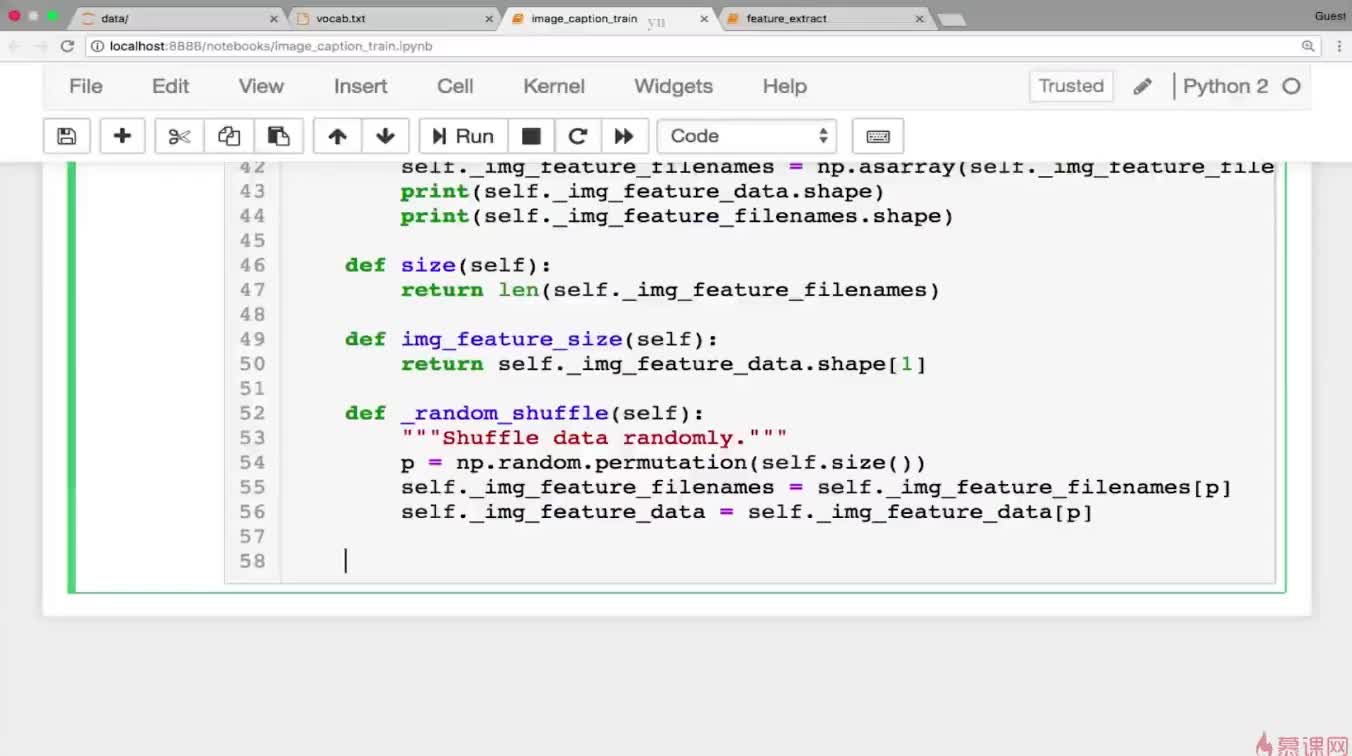Restart the kernel icon

pyautogui.click(x=577, y=136)
